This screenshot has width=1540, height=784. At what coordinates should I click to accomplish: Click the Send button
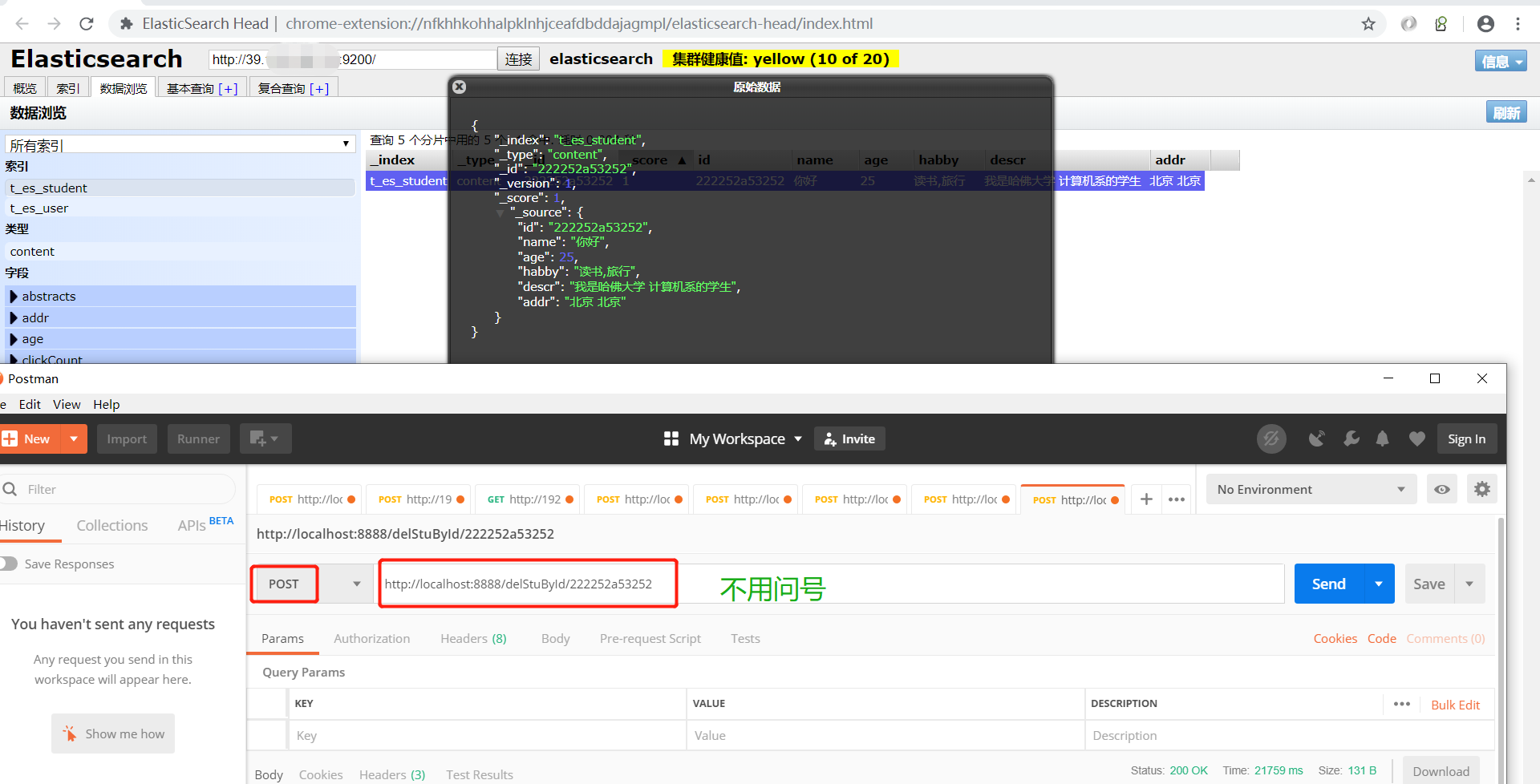[x=1329, y=584]
